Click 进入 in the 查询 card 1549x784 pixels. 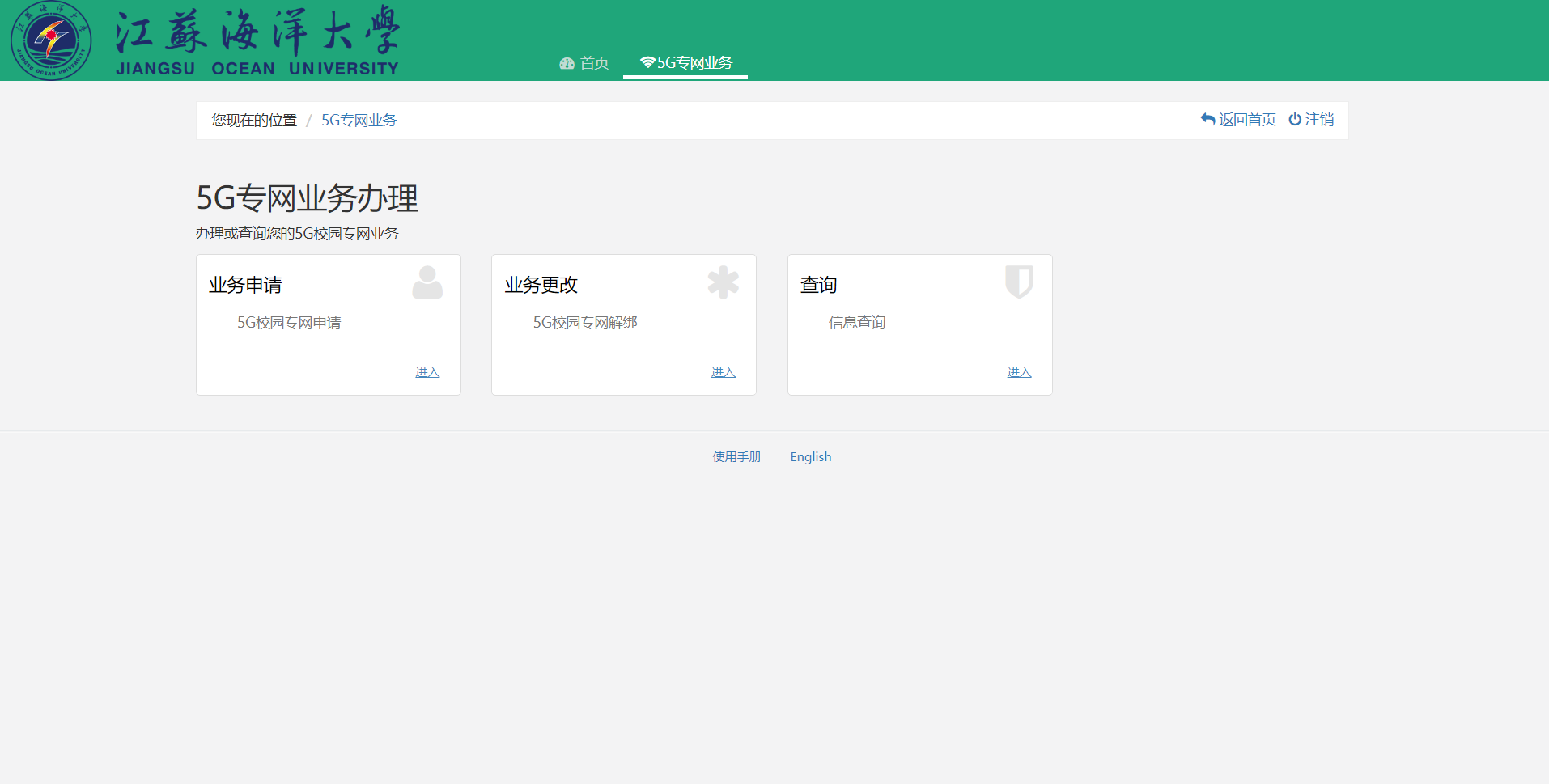coord(1019,372)
